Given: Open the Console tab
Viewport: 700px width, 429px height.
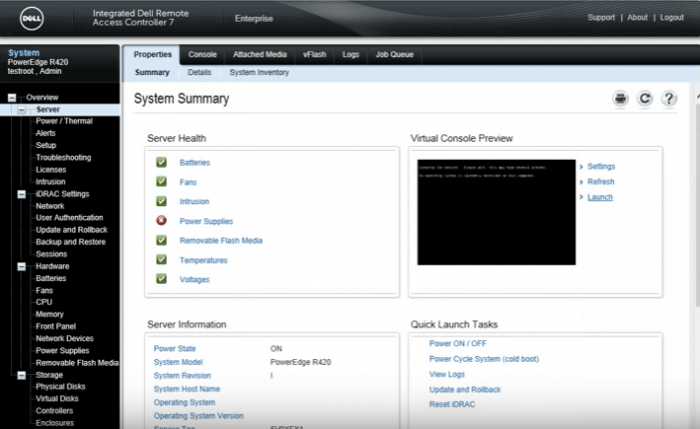Looking at the screenshot, I should point(202,54).
